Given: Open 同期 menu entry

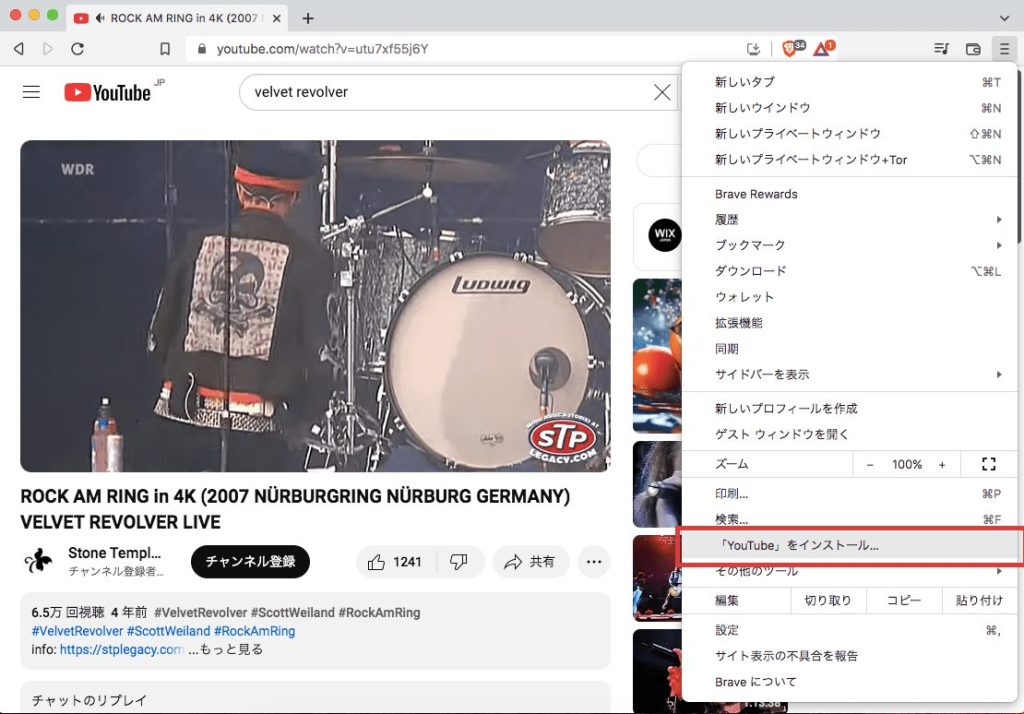Looking at the screenshot, I should click(849, 348).
